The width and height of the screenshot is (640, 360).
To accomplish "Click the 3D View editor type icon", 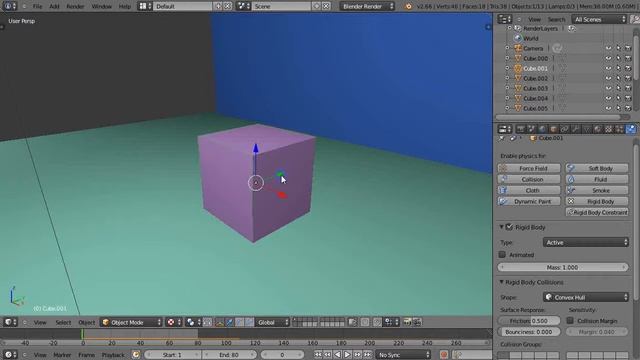I will 10,322.
